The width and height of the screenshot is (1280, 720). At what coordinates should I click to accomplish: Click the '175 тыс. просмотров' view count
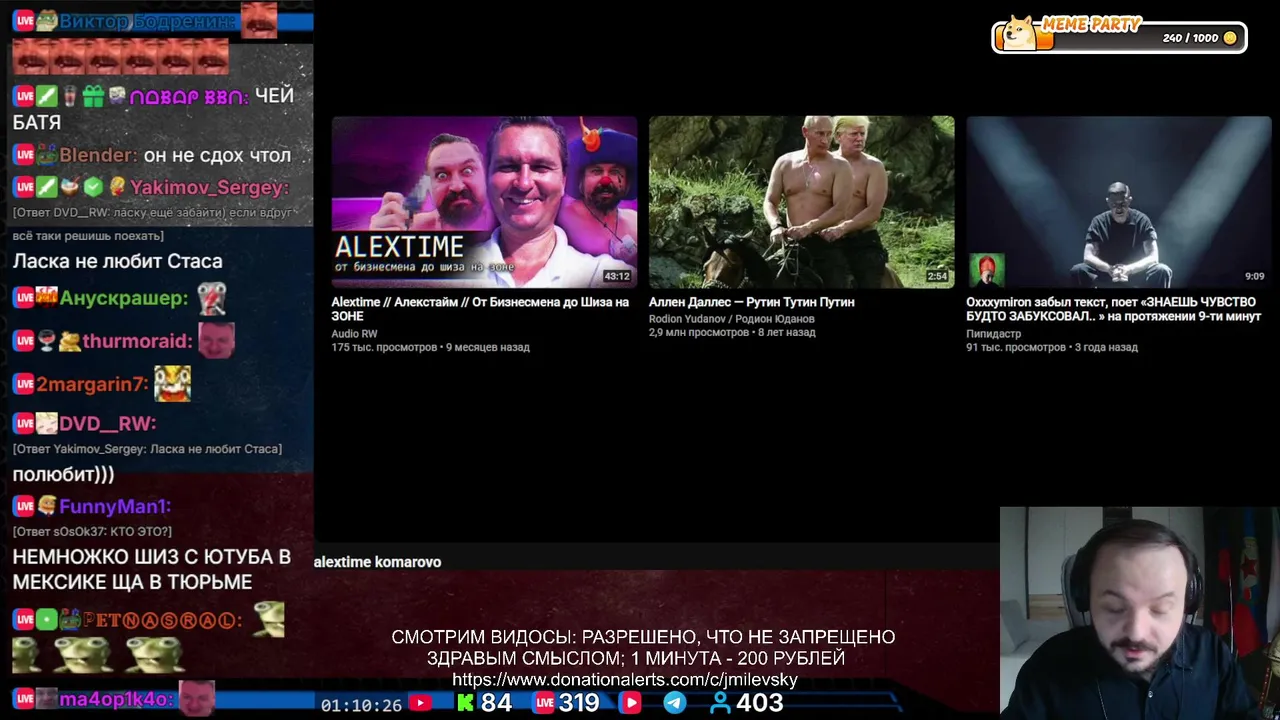384,347
